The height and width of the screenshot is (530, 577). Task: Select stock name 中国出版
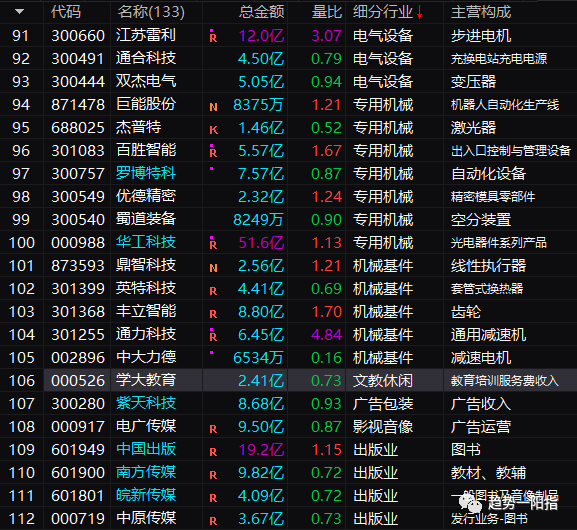click(146, 449)
